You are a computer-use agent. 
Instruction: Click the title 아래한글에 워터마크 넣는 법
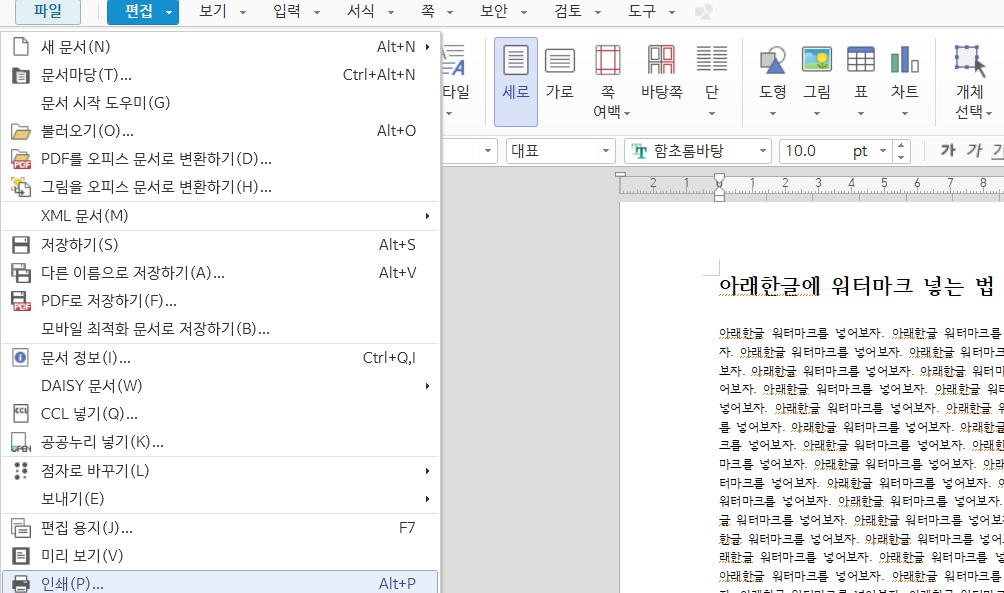857,286
